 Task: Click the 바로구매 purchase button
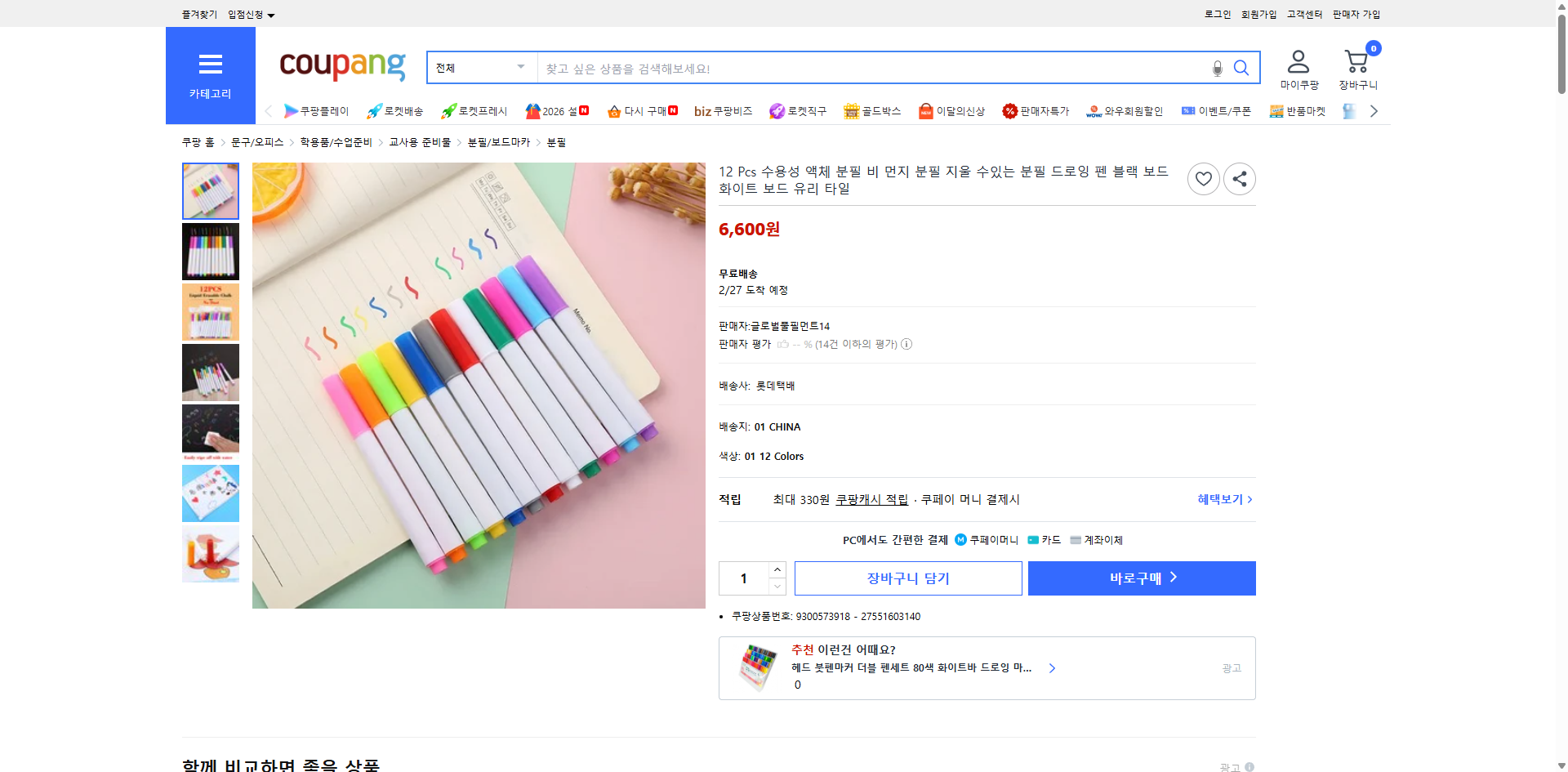coord(1141,578)
